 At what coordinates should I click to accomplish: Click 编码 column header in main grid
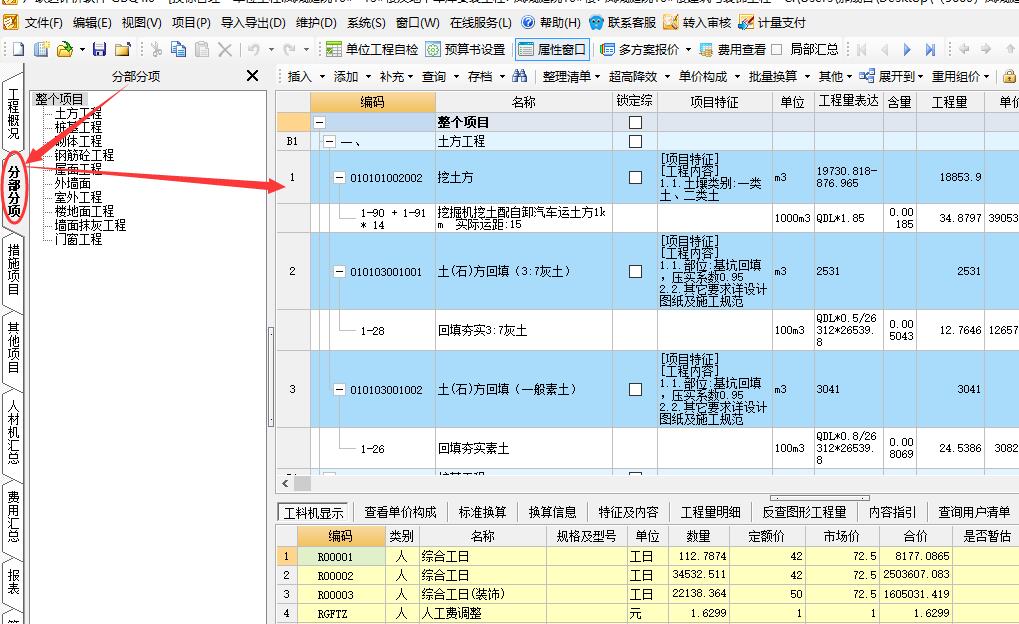(372, 102)
